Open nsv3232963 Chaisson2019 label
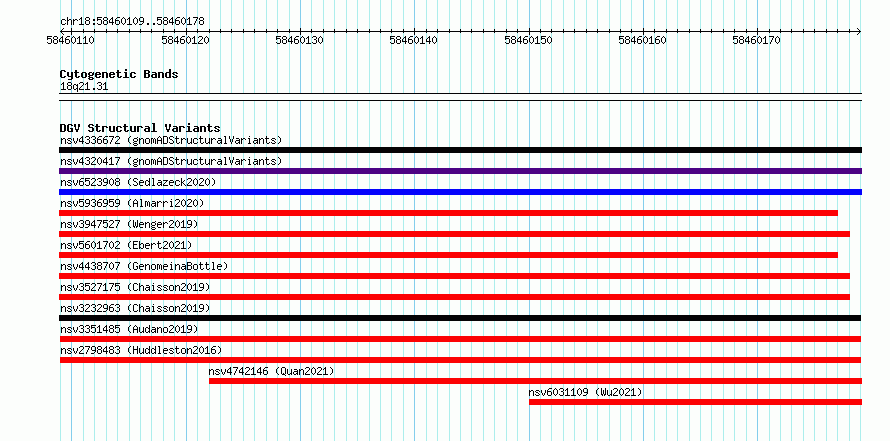 pos(135,308)
